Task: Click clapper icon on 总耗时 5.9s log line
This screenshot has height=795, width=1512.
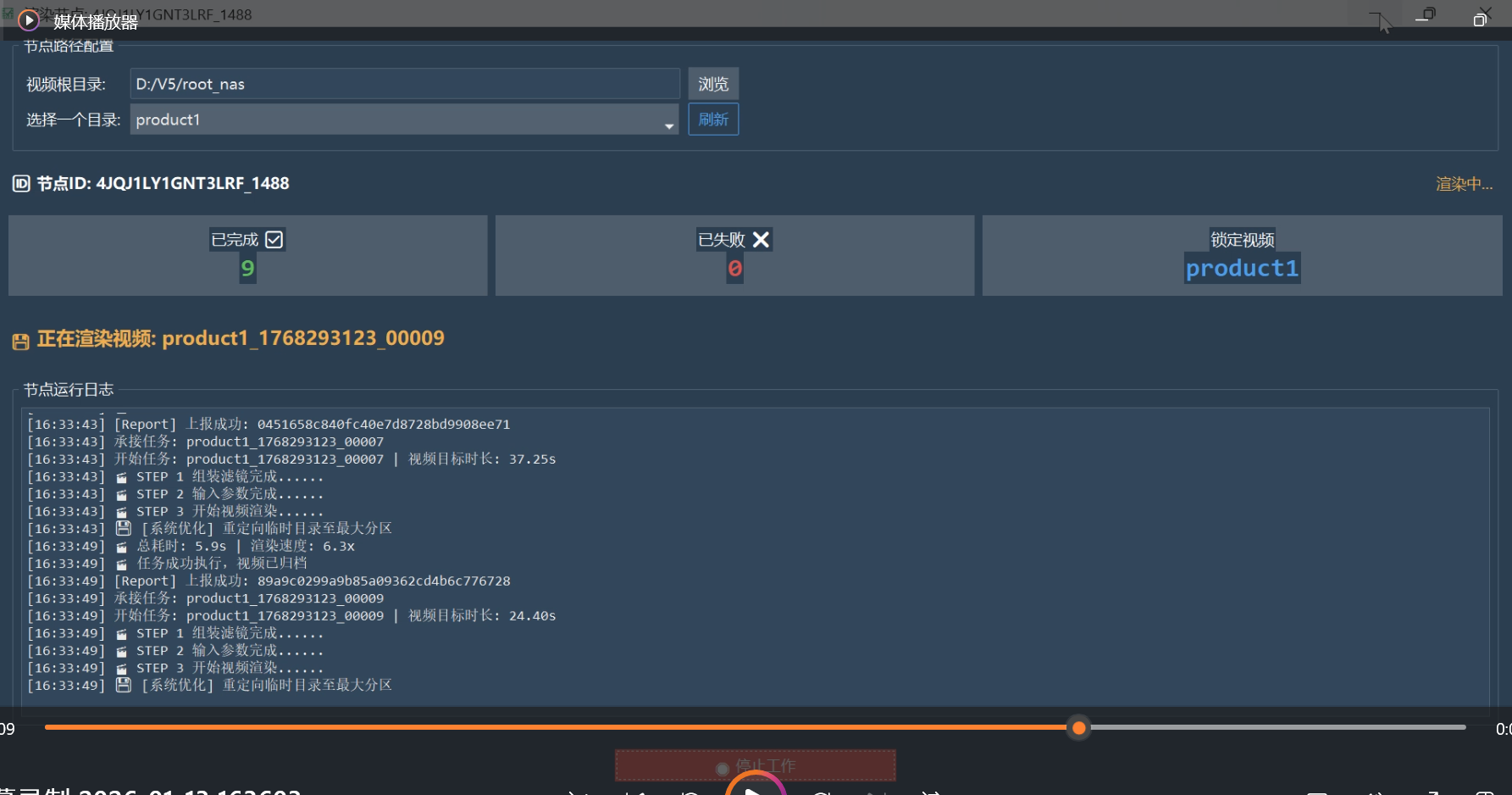Action: 122,548
